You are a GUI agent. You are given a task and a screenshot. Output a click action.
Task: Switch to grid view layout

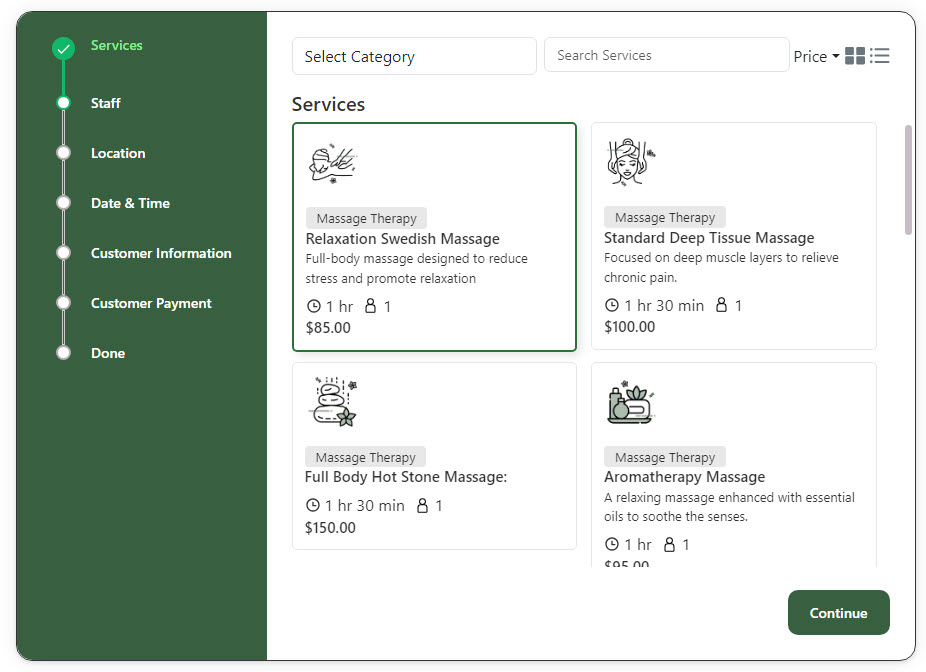click(x=854, y=56)
